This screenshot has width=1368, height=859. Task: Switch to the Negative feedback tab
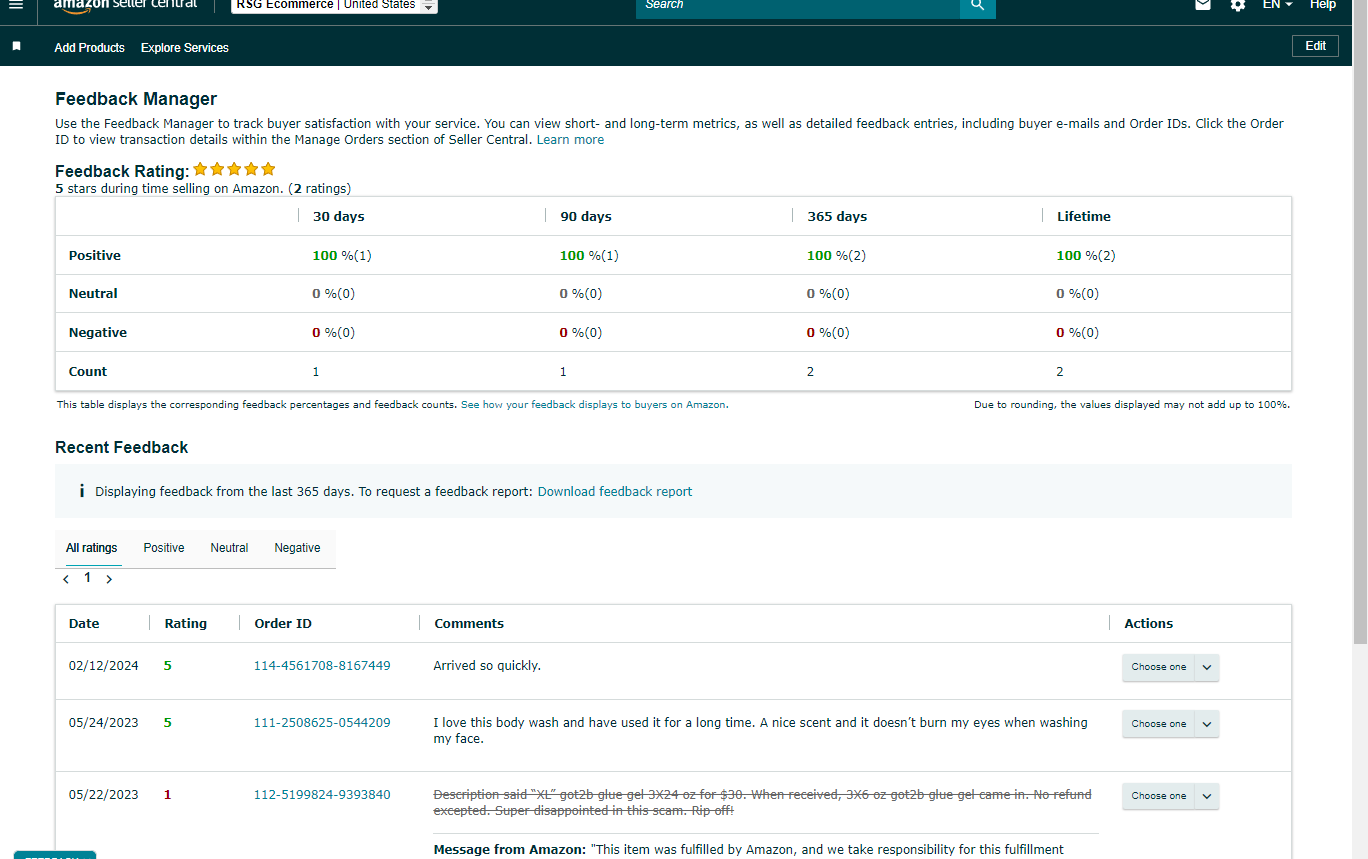298,548
